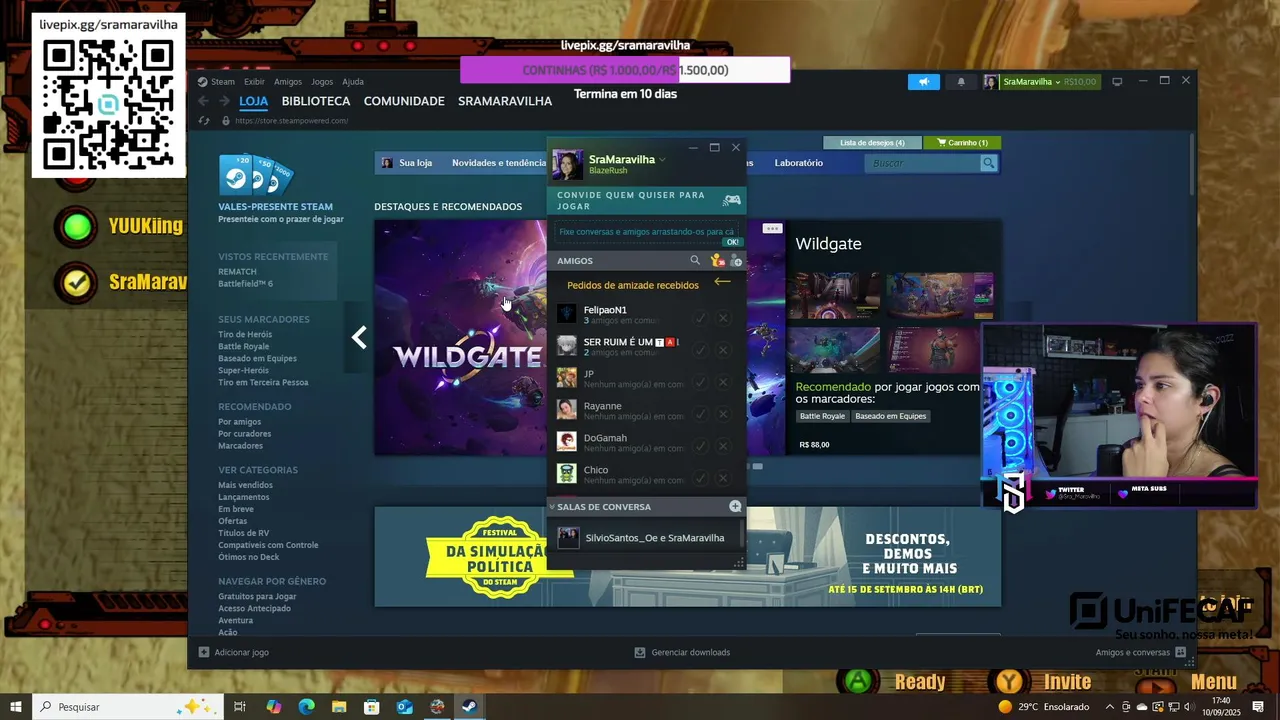Open Gerenciar downloads
Screen dimensions: 1280x720
coord(682,652)
